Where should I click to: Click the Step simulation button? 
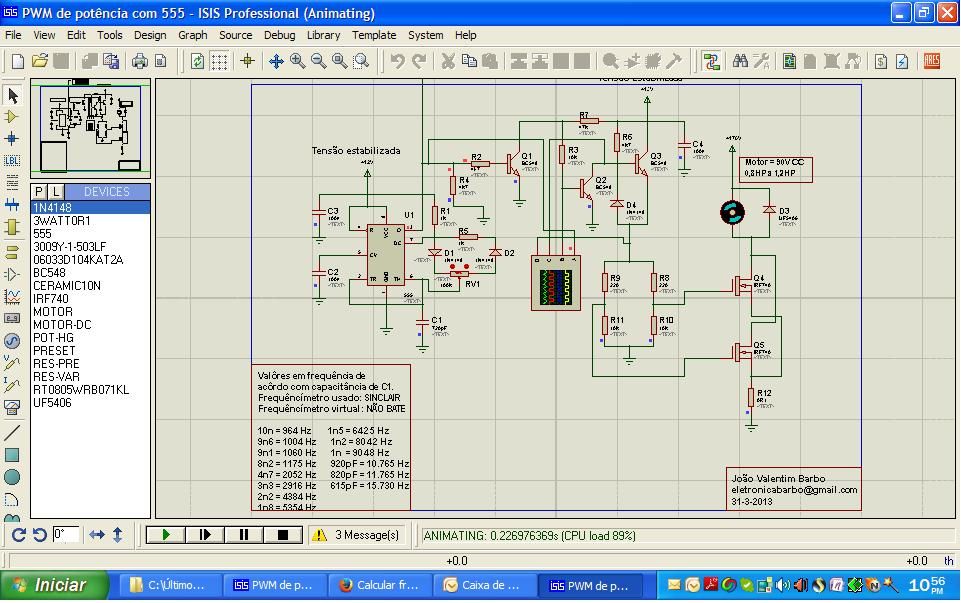pos(205,535)
